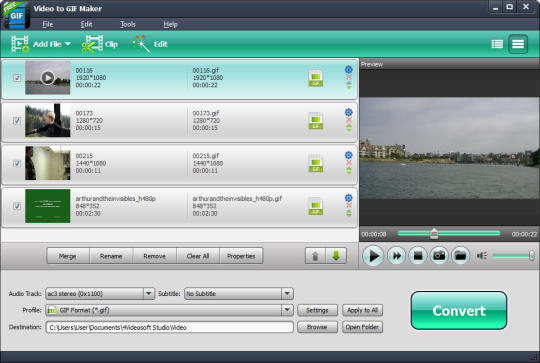Uncheck the 00116 file checkbox

click(17, 78)
